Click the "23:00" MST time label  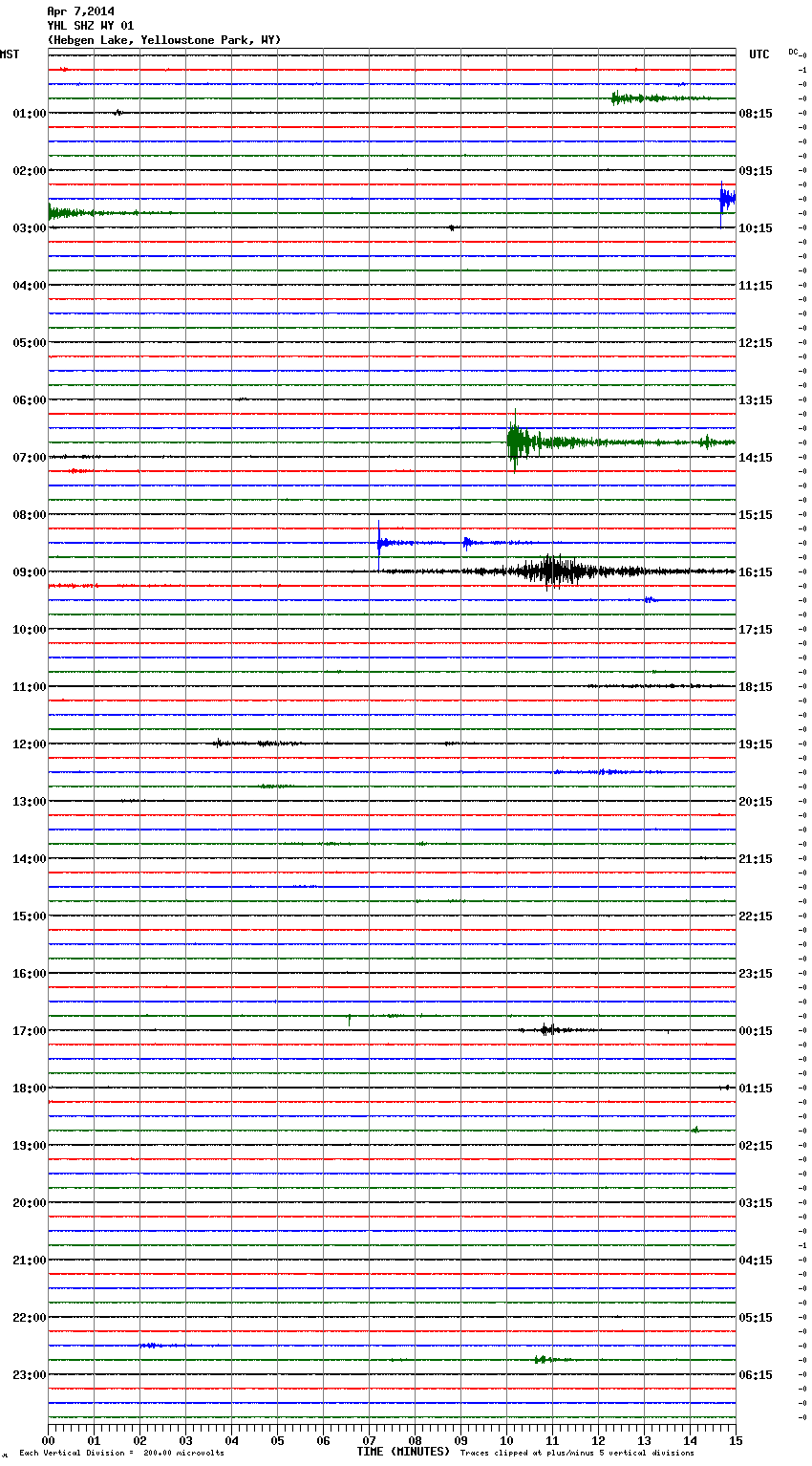click(30, 1375)
